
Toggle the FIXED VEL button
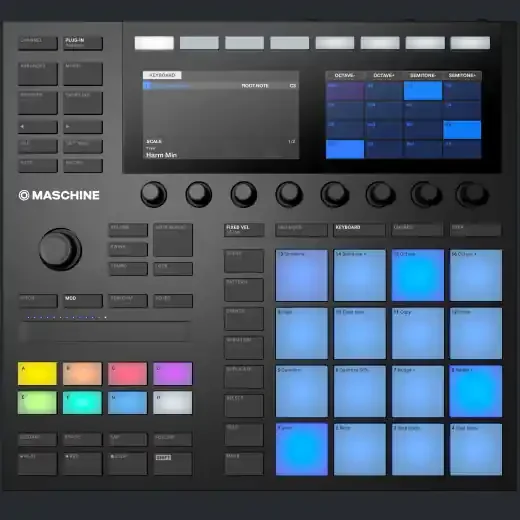click(x=244, y=230)
